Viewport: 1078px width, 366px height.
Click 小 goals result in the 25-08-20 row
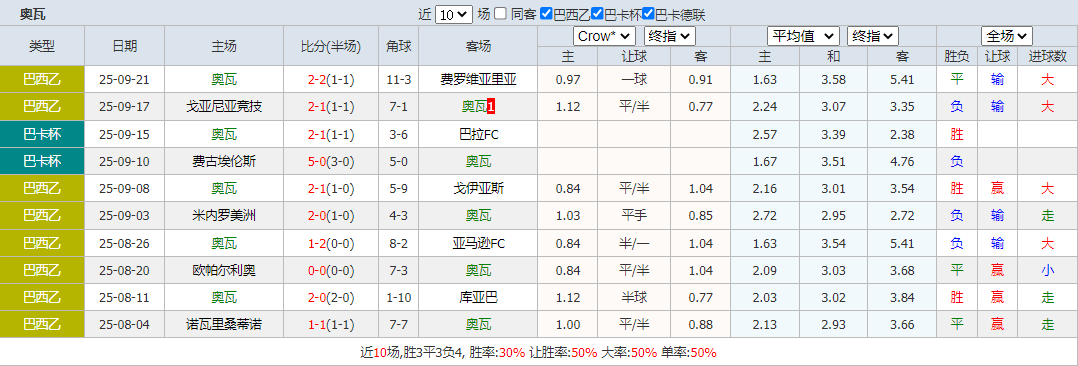(1047, 270)
